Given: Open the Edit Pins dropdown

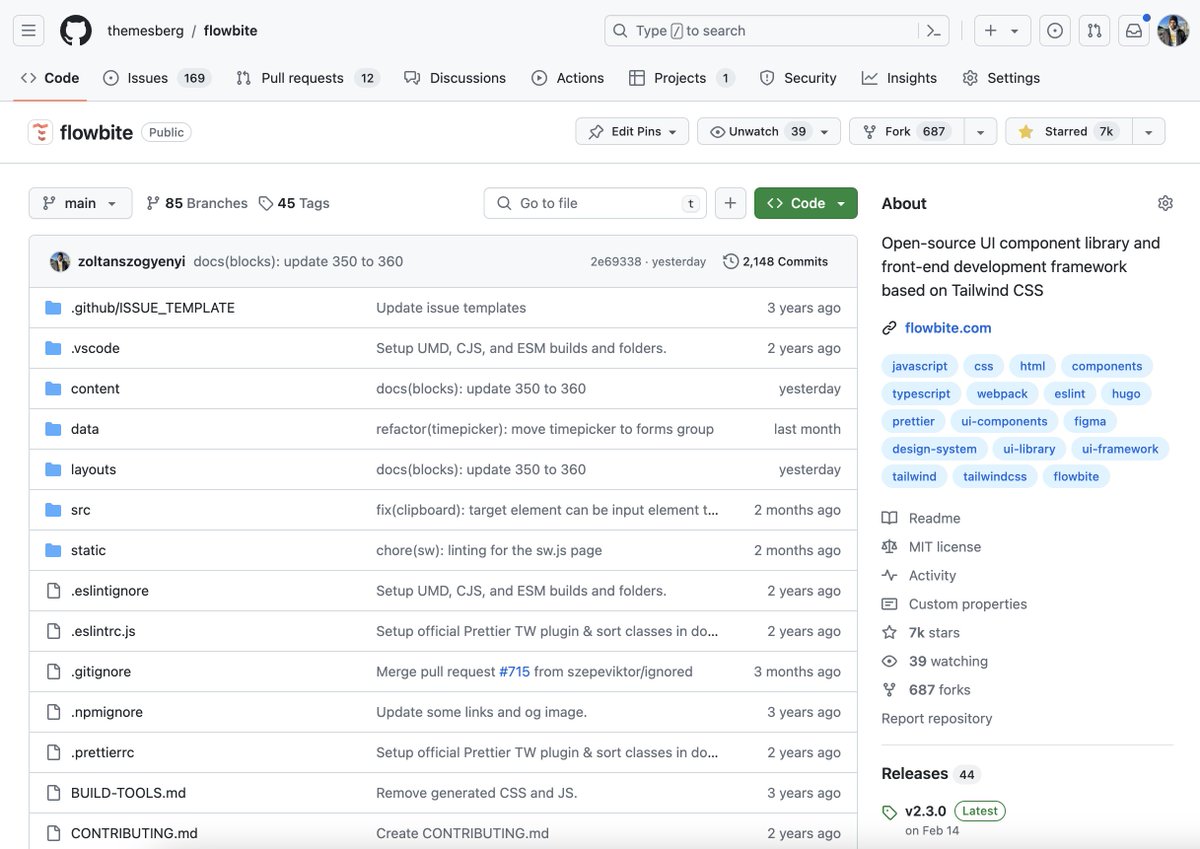Looking at the screenshot, I should point(632,132).
